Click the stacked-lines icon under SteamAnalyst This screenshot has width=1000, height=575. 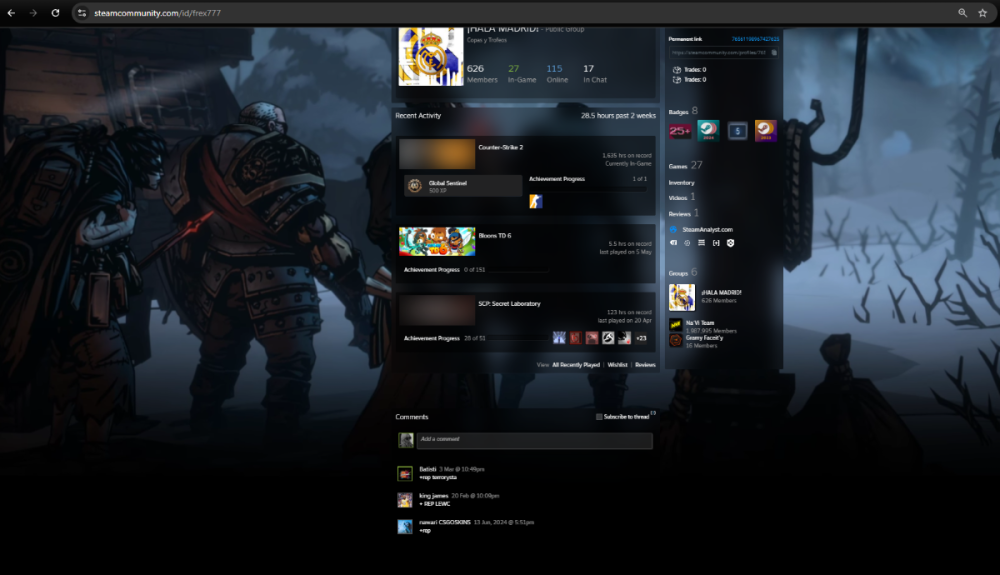click(702, 243)
